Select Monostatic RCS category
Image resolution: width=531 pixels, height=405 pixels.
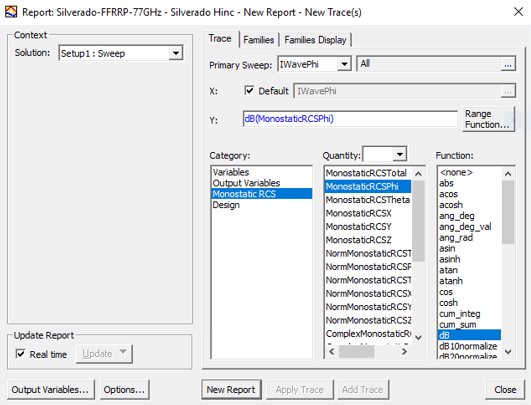click(x=261, y=194)
